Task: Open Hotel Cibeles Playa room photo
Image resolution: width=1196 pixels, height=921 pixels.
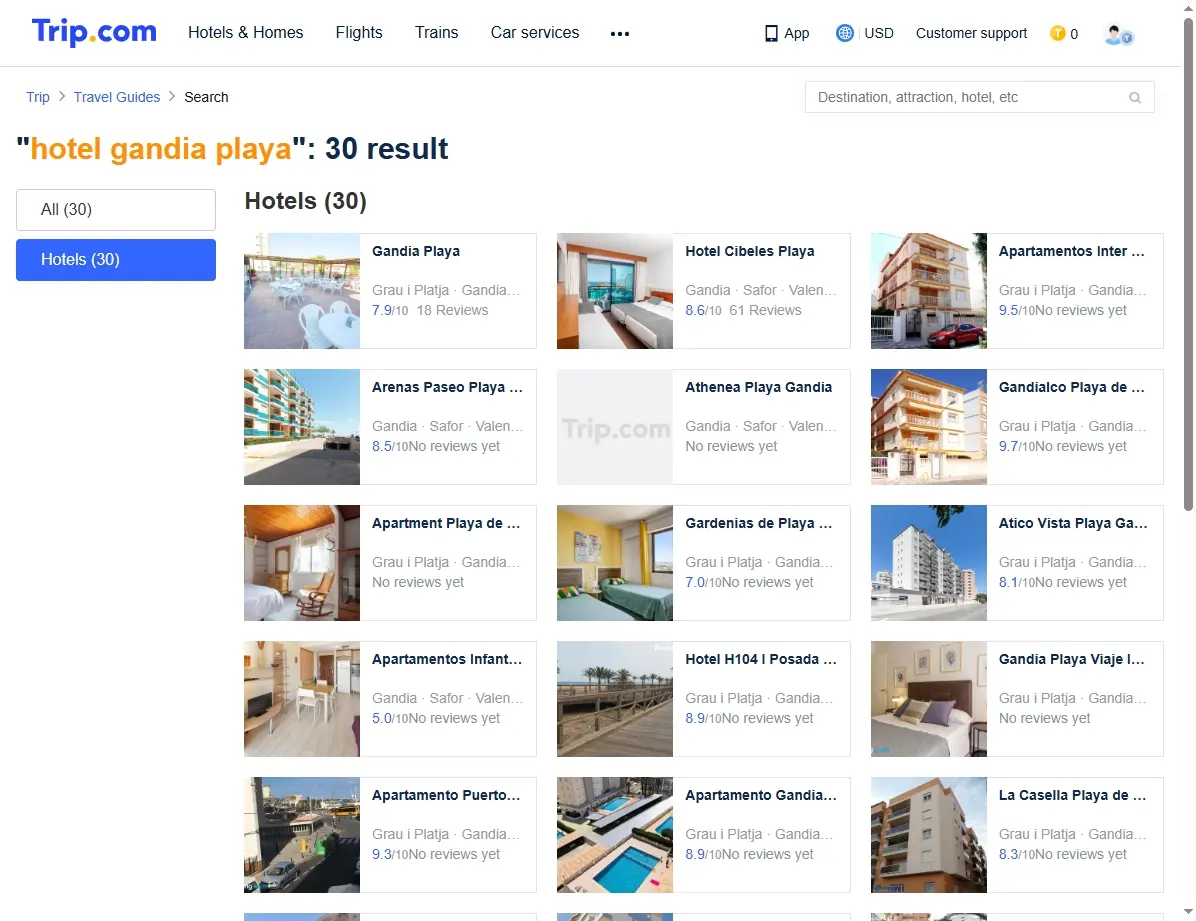Action: (x=615, y=291)
